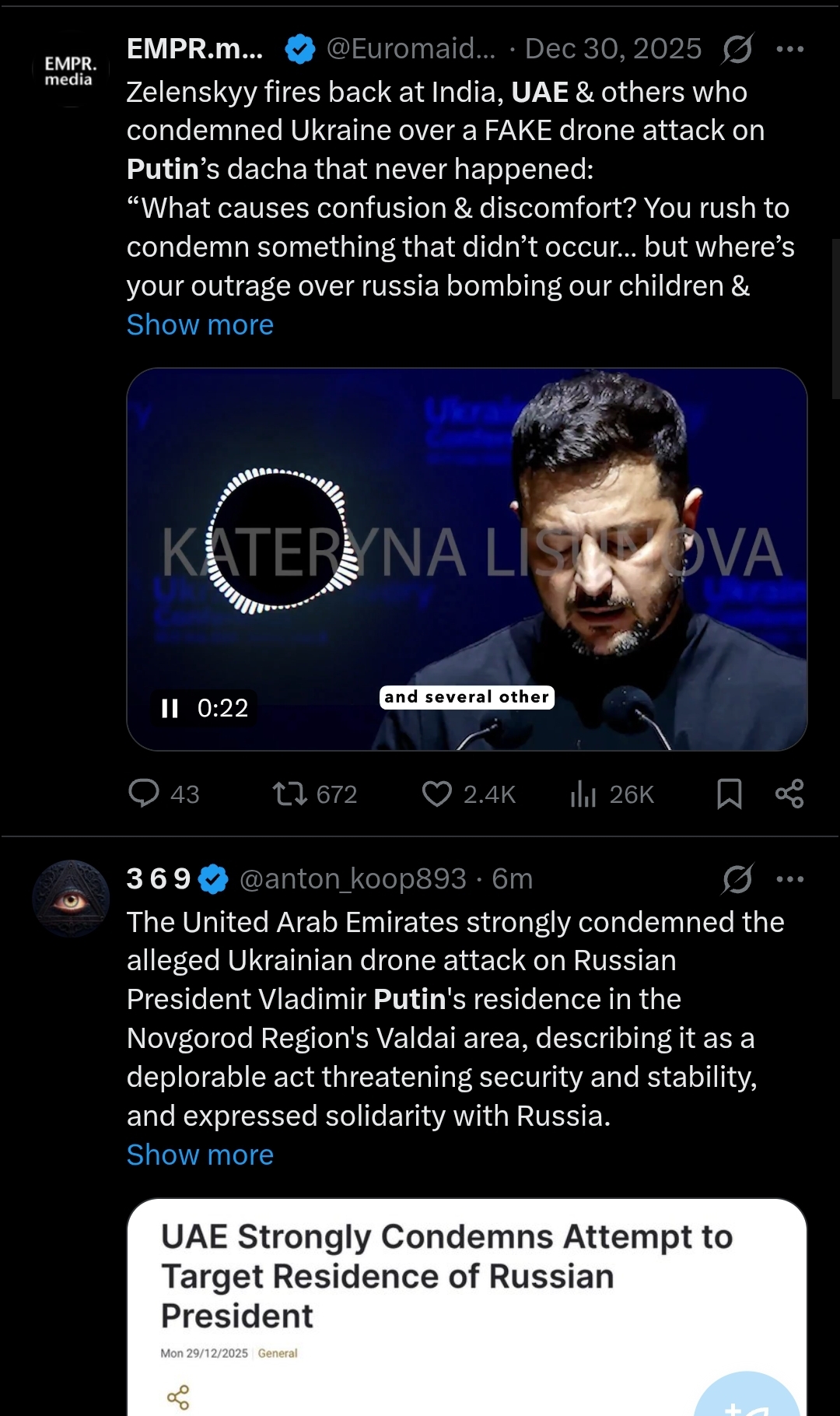Open more options menu on 369 post
Screen dimensions: 840x1416
point(790,879)
